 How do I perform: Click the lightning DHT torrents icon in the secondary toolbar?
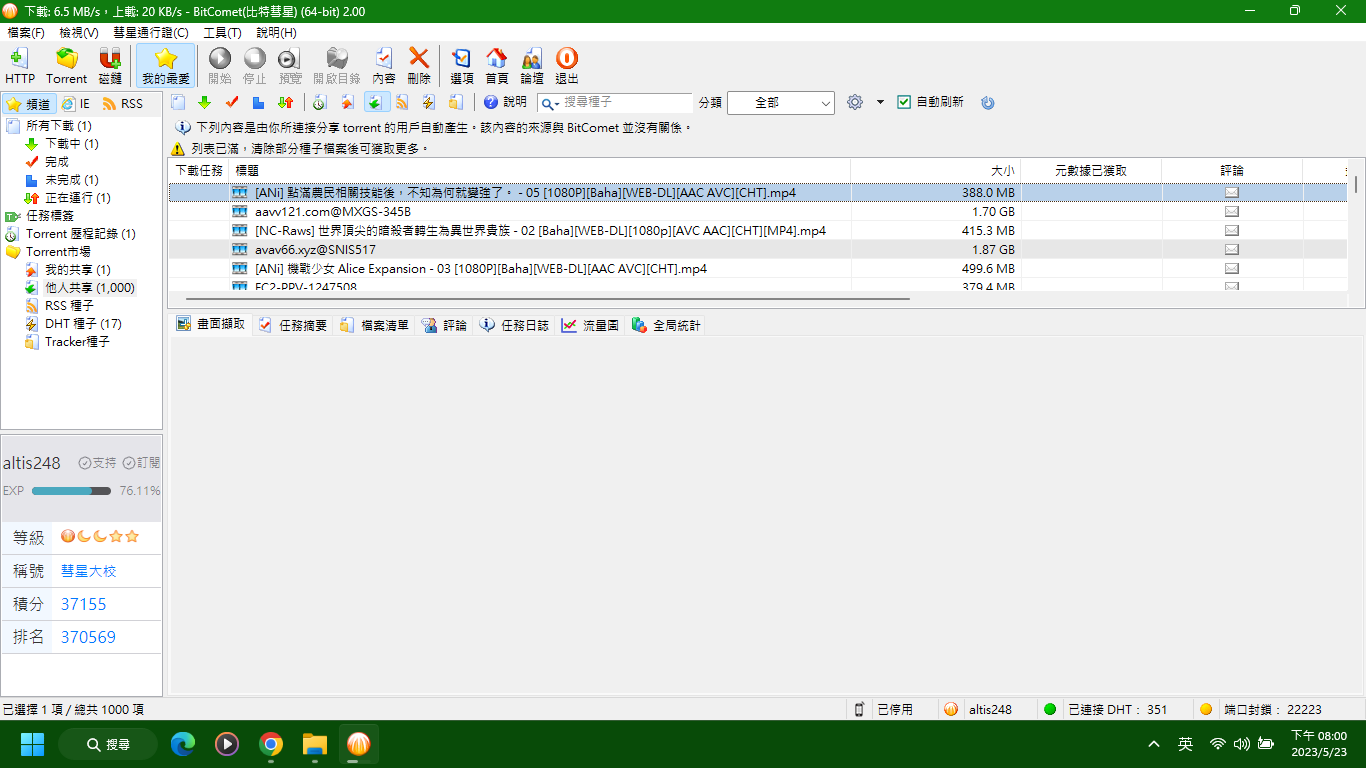pos(429,102)
